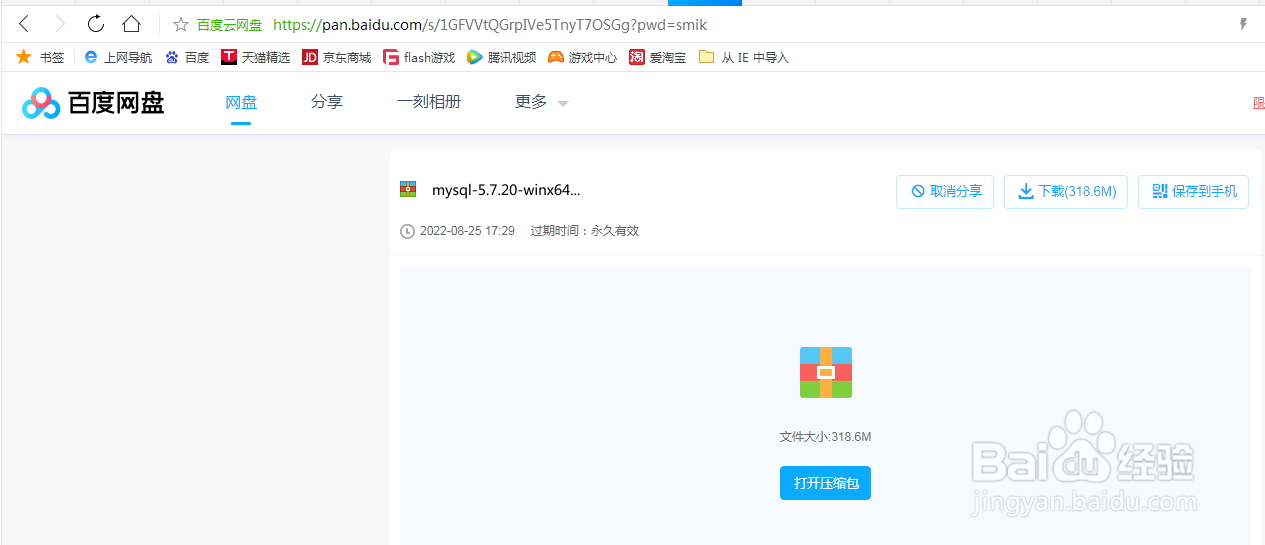The image size is (1265, 545).
Task: Click the browser forward arrow
Action: pos(60,24)
